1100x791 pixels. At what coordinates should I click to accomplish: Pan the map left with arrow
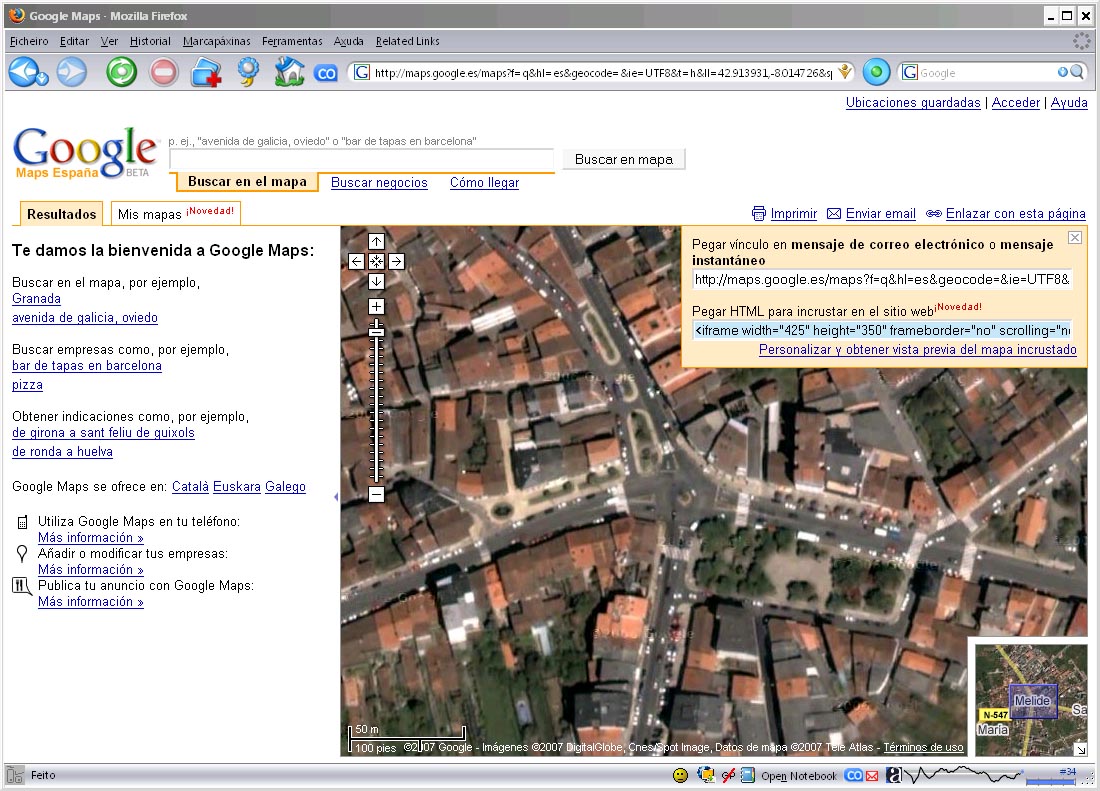click(x=356, y=262)
